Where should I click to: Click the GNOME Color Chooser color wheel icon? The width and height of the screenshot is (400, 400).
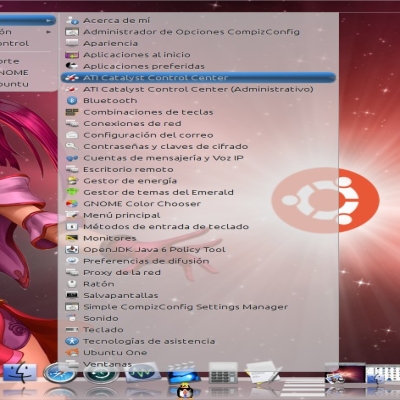pyautogui.click(x=72, y=203)
